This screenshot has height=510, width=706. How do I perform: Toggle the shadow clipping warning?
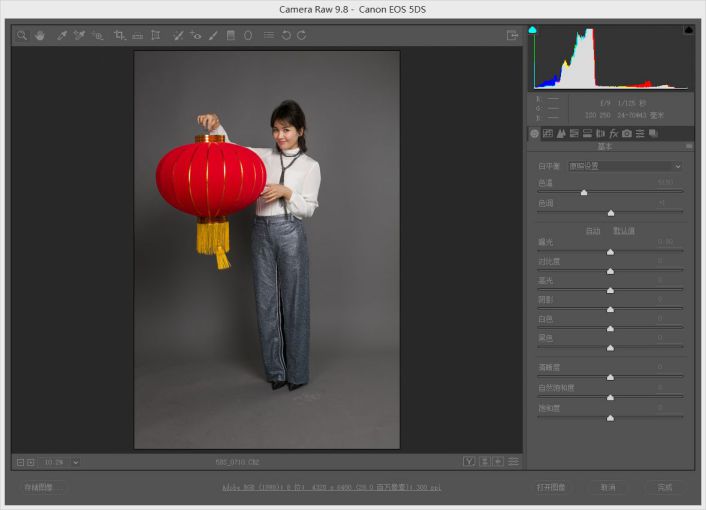pyautogui.click(x=533, y=30)
